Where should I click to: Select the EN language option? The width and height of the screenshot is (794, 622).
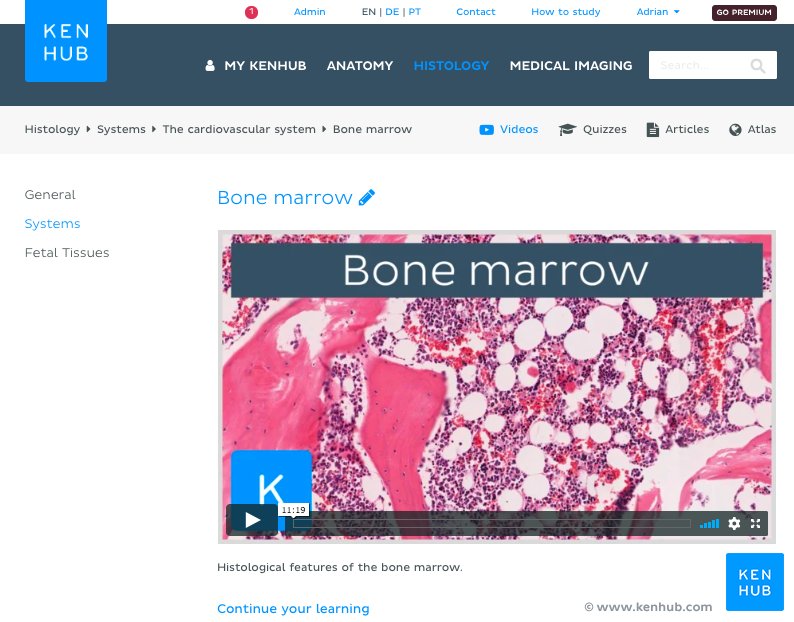pyautogui.click(x=369, y=12)
